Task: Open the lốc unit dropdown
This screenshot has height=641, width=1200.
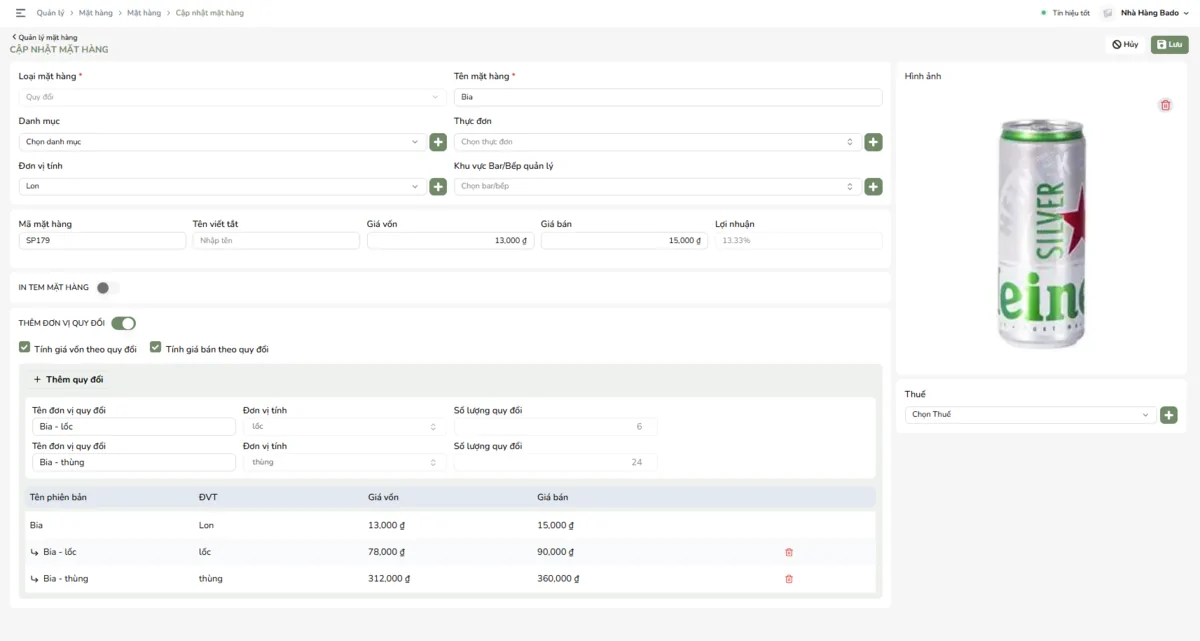Action: click(x=342, y=426)
